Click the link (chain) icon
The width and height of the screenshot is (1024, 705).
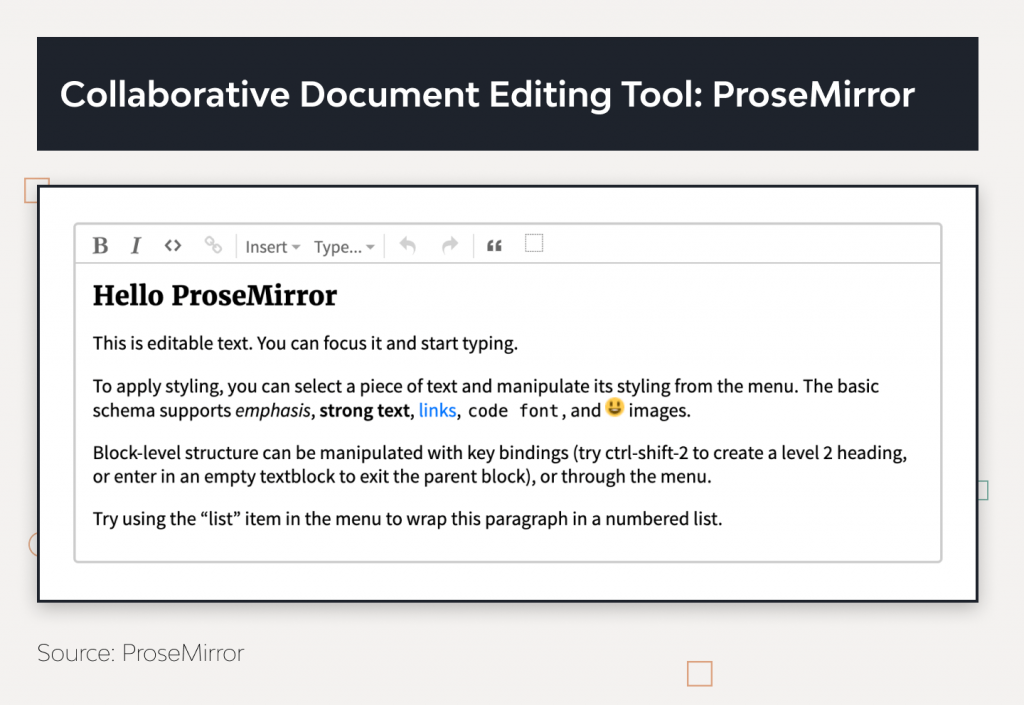click(x=213, y=245)
